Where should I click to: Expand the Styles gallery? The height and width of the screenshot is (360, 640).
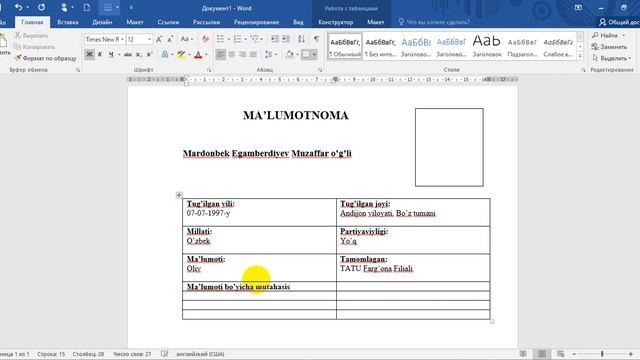[580, 56]
